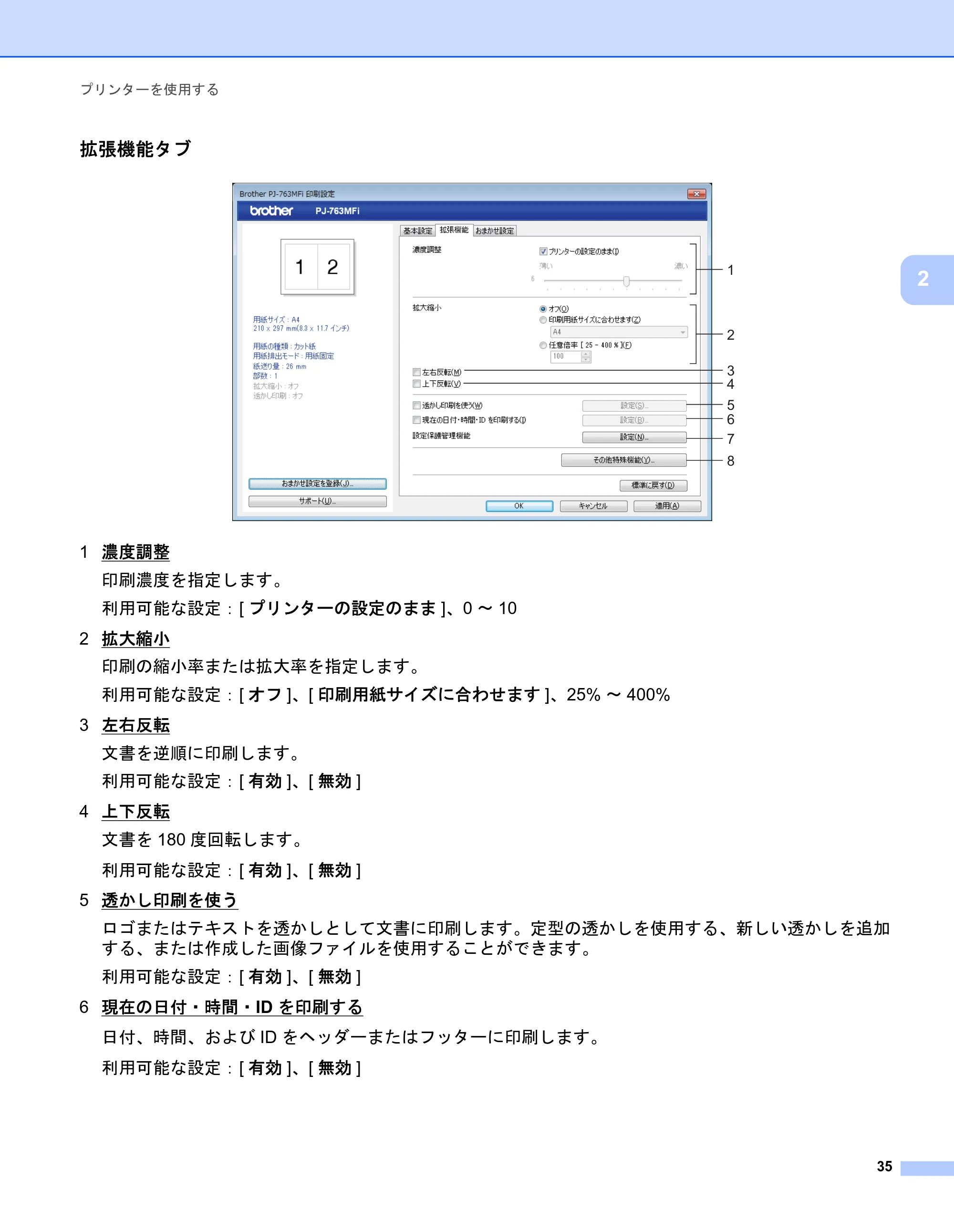Check 現在の日付・時間・ID を印刷する
Viewport: 954px width, 1232px height.
click(416, 420)
